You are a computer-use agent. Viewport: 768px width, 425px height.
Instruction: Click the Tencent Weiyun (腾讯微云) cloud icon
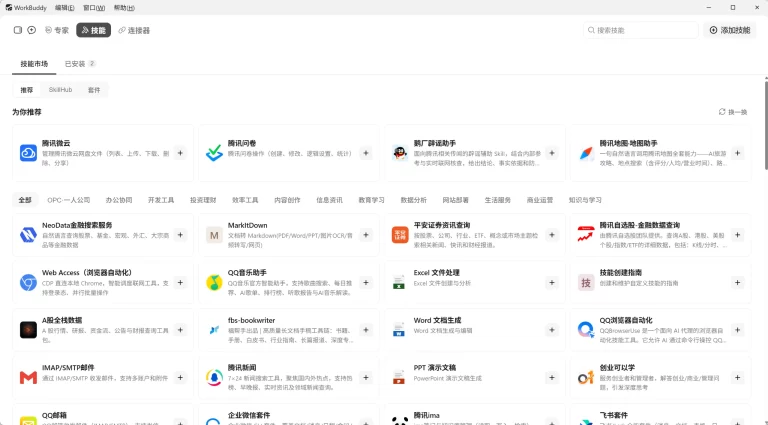tap(28, 153)
